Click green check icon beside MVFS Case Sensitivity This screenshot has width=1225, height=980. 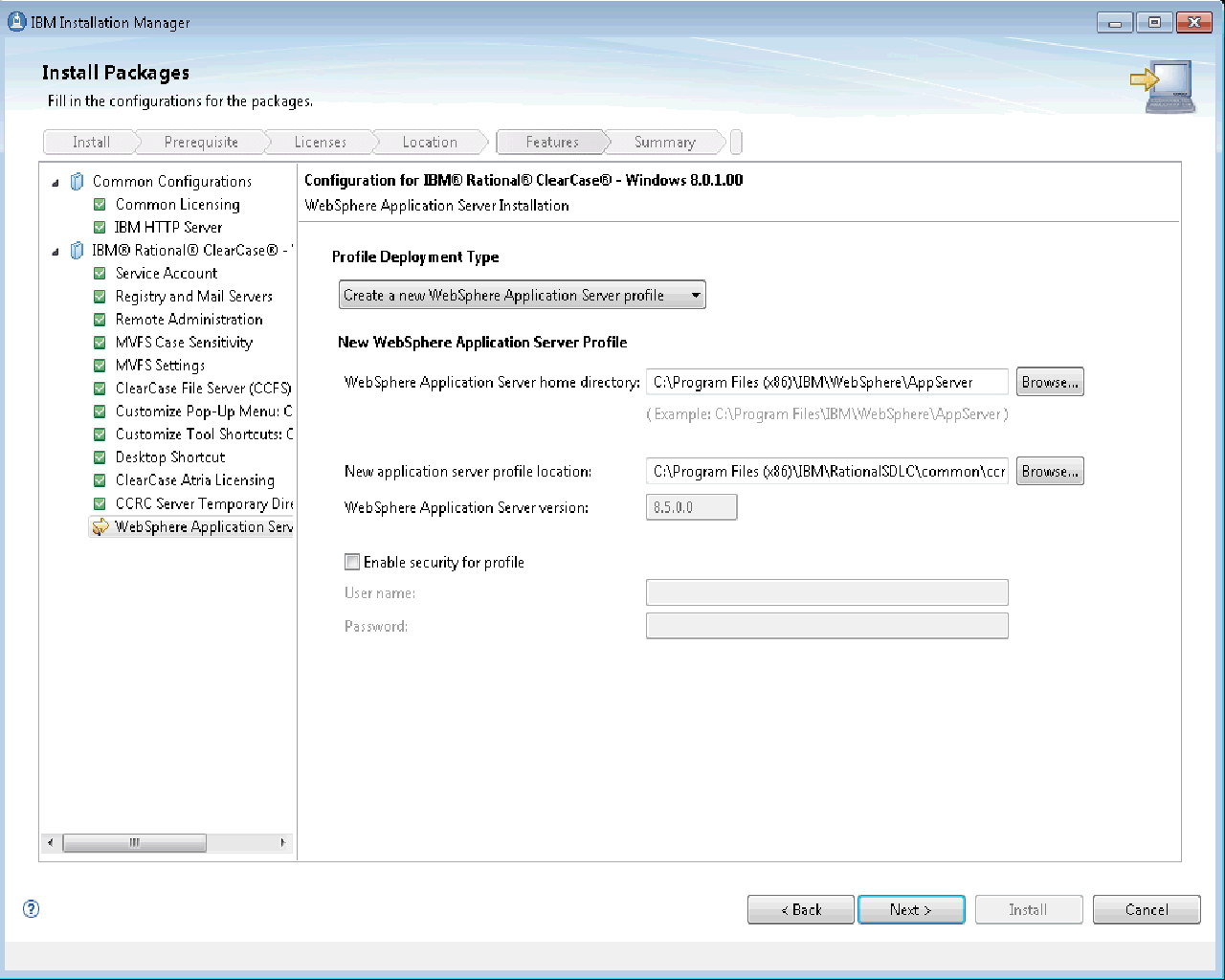tap(100, 342)
